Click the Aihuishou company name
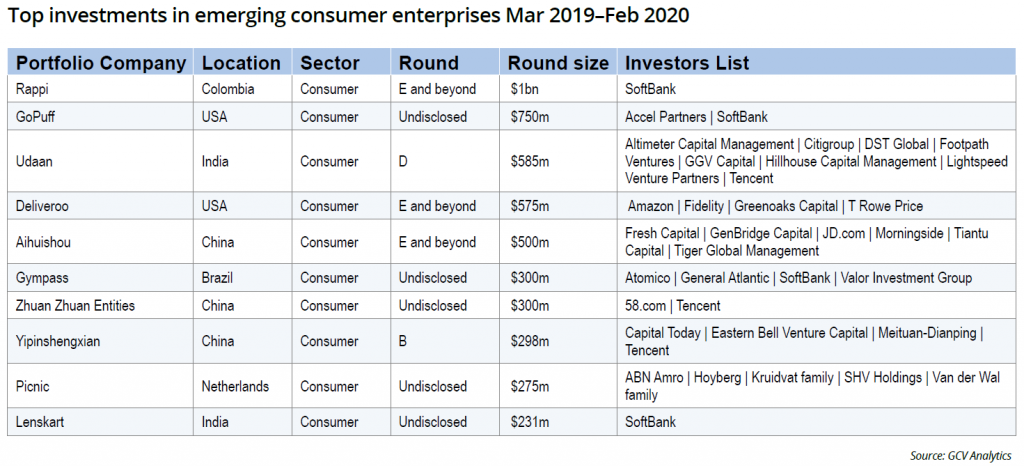This screenshot has height=466, width=1024. click(x=44, y=242)
